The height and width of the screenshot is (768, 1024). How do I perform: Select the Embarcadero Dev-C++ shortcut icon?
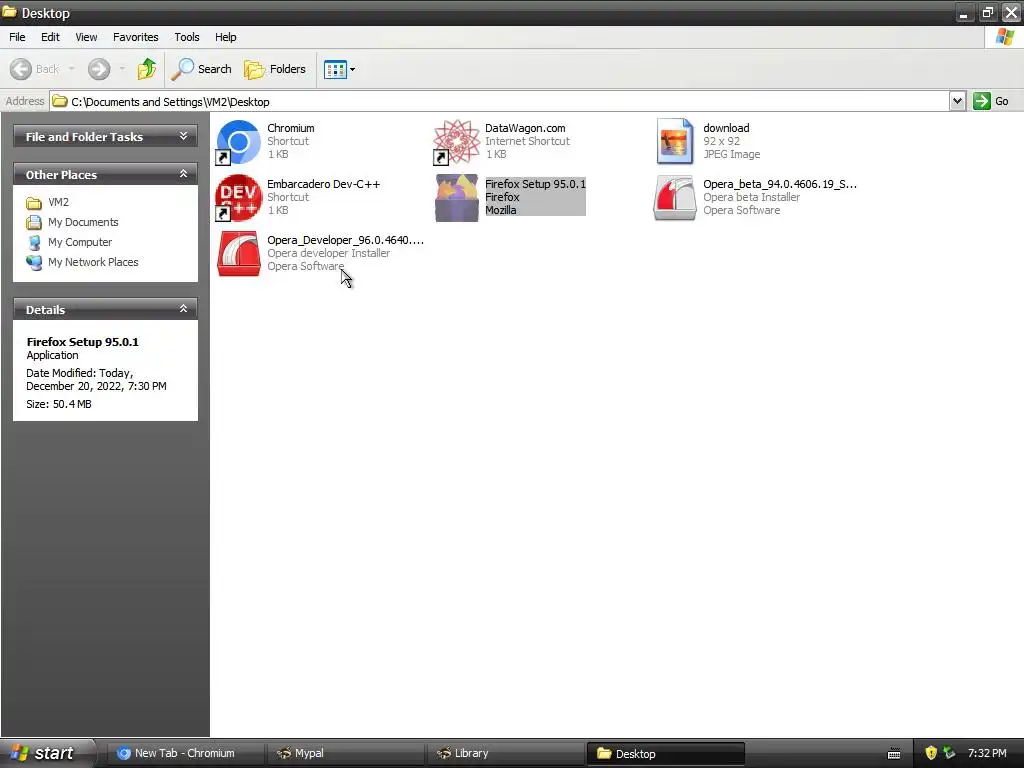point(238,198)
